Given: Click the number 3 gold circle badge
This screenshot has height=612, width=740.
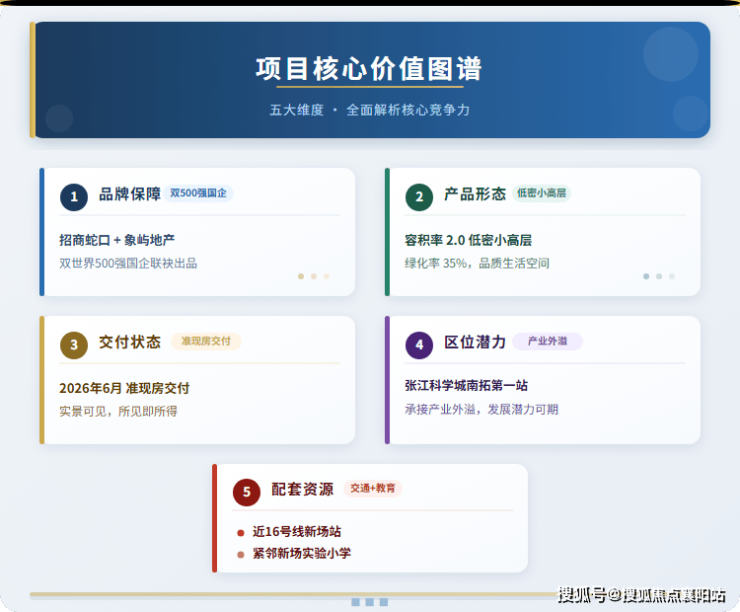Looking at the screenshot, I should tap(74, 345).
